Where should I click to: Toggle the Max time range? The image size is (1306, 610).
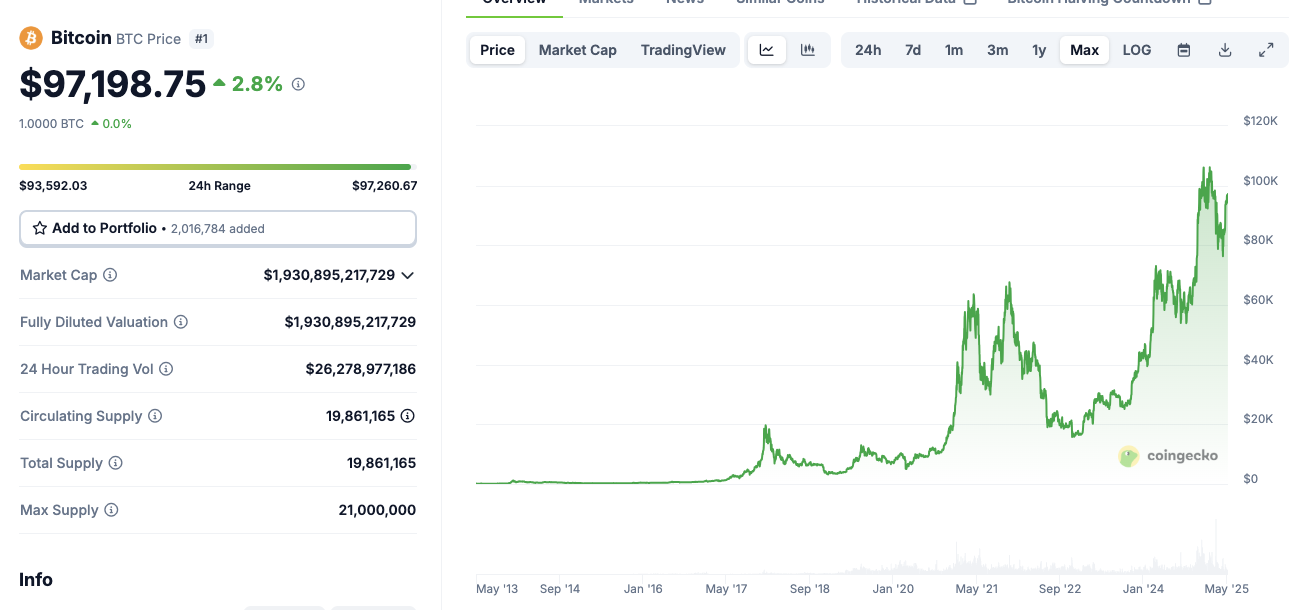coord(1084,49)
